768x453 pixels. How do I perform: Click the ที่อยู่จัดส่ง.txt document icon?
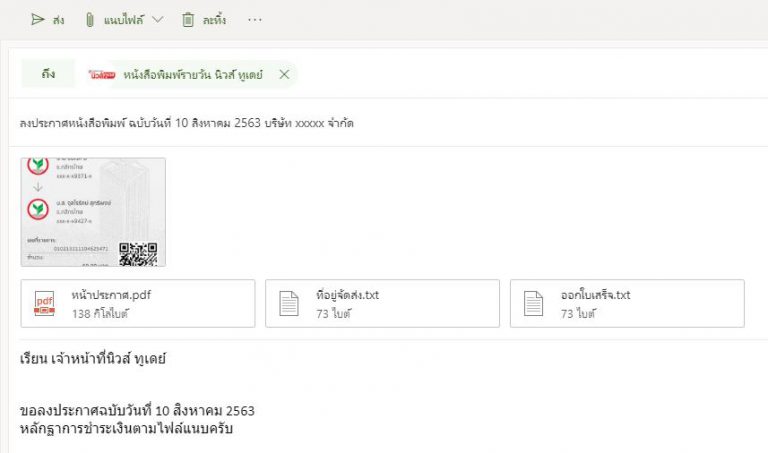tap(288, 304)
